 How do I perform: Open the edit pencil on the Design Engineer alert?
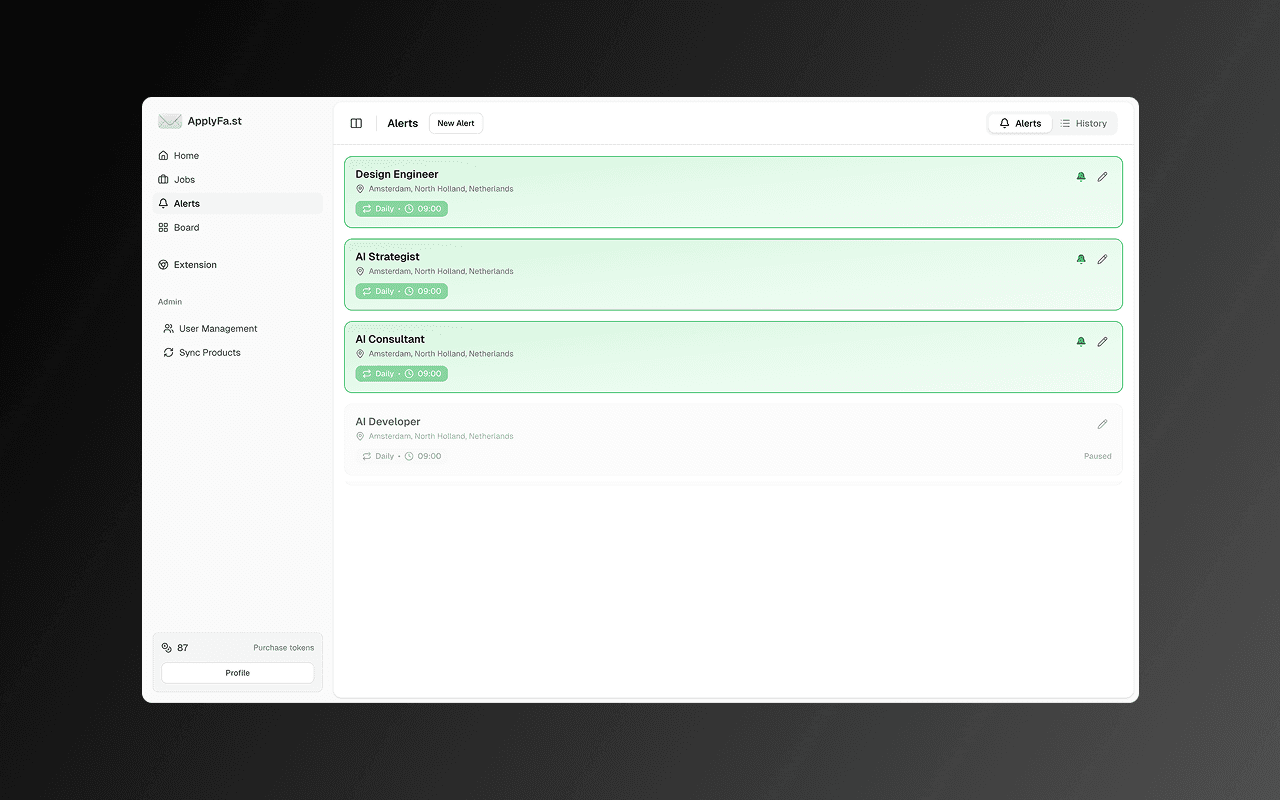click(x=1102, y=176)
